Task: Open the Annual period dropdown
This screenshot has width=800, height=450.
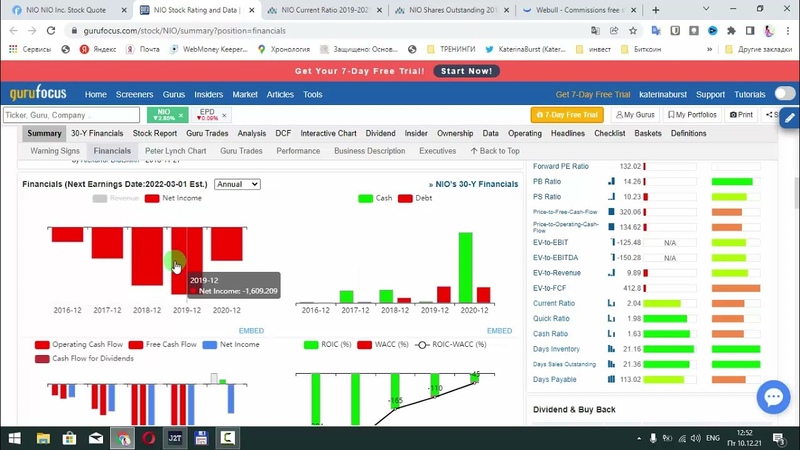Action: click(x=237, y=184)
